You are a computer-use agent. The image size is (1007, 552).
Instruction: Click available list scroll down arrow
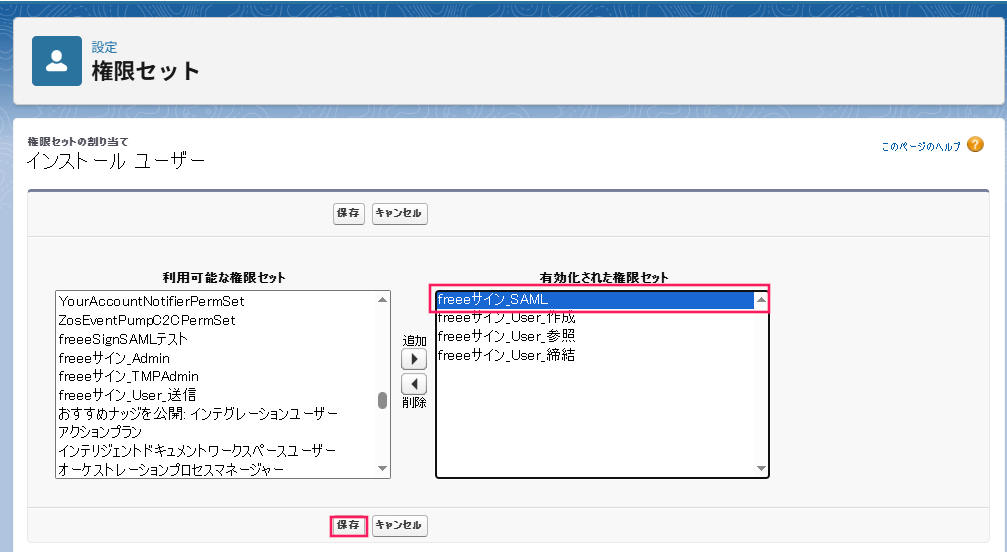383,469
